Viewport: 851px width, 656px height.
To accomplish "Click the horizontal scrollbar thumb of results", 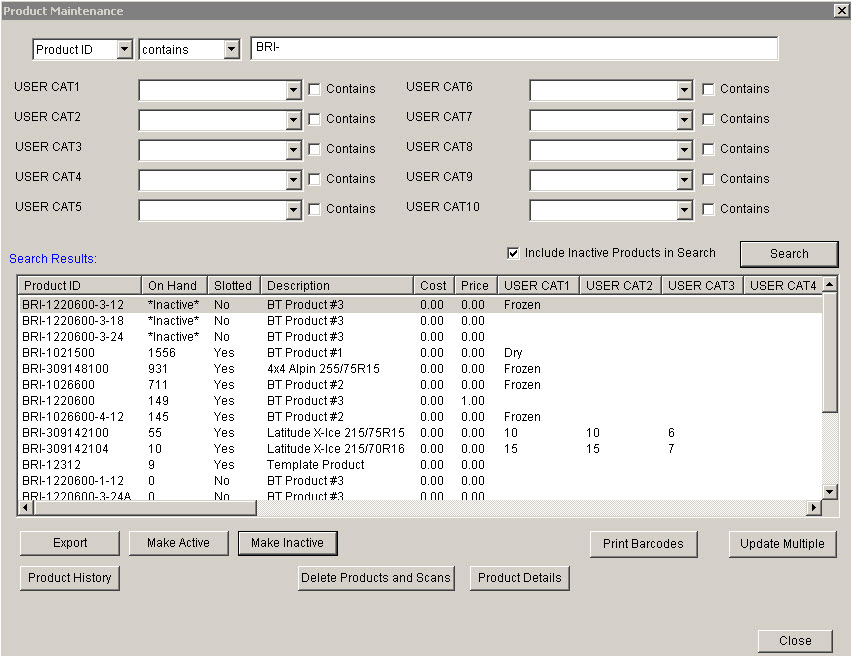I will pos(144,507).
